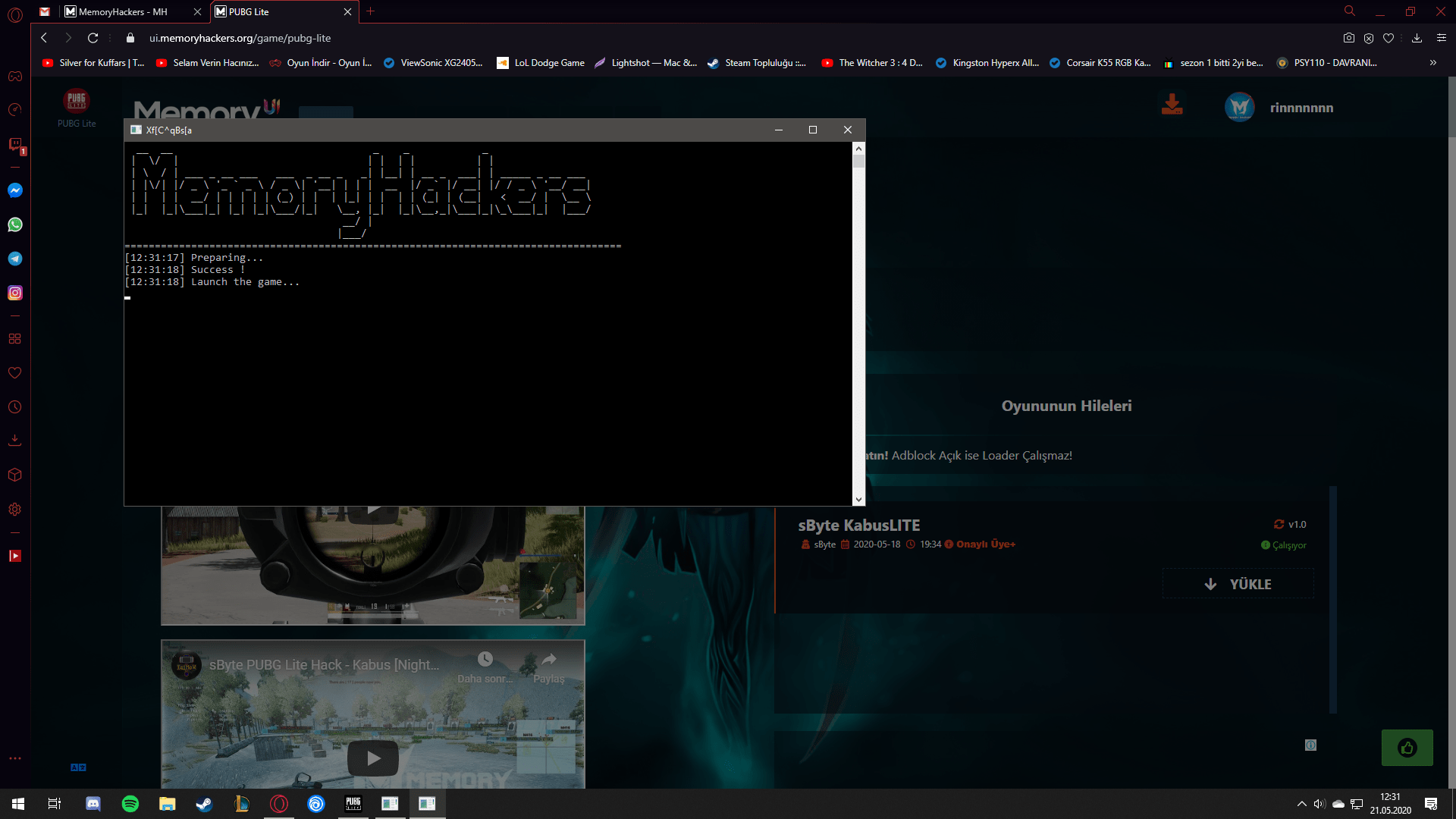Open the downloads icon in the address bar
Image resolution: width=1456 pixels, height=819 pixels.
point(1417,38)
